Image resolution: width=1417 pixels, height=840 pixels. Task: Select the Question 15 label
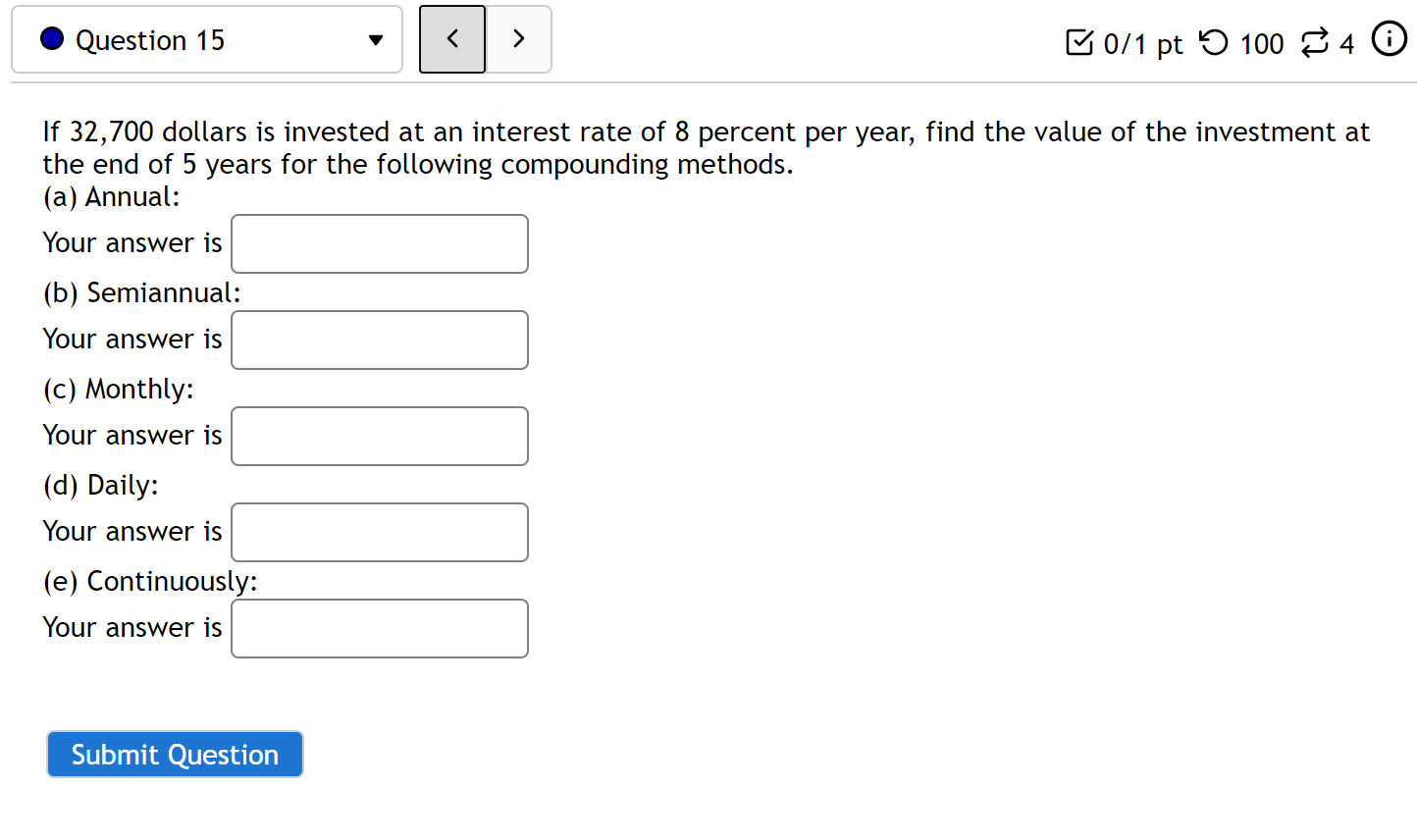[149, 40]
